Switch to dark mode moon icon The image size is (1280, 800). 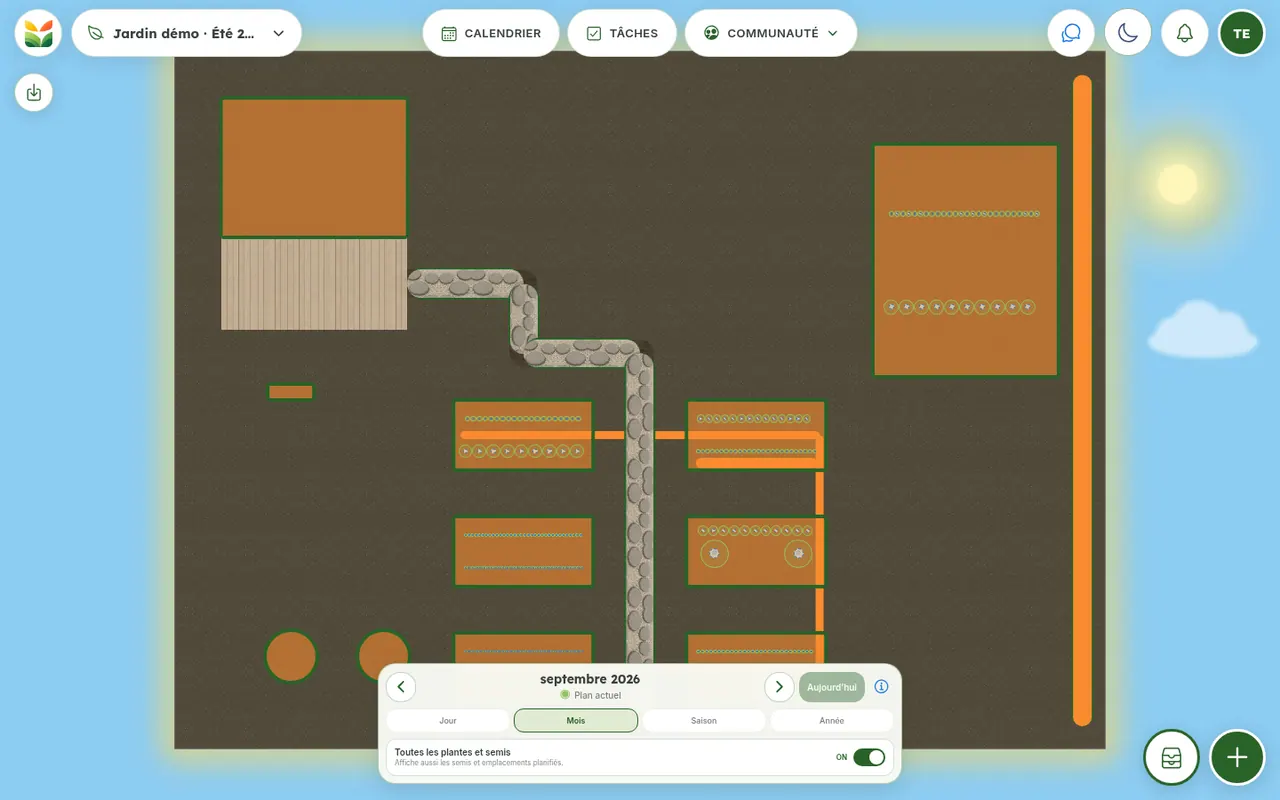[x=1128, y=33]
